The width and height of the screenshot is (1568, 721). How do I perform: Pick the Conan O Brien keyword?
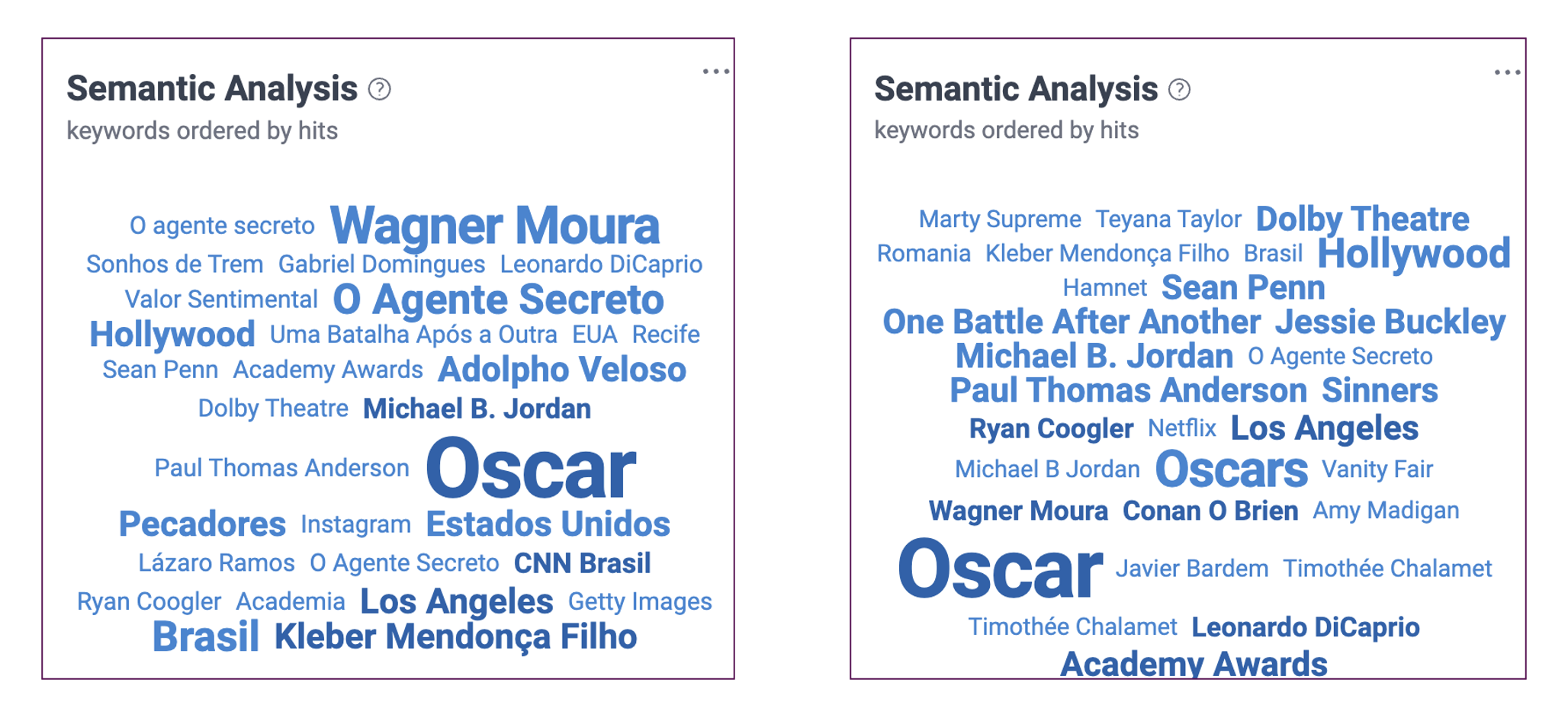pyautogui.click(x=1210, y=511)
